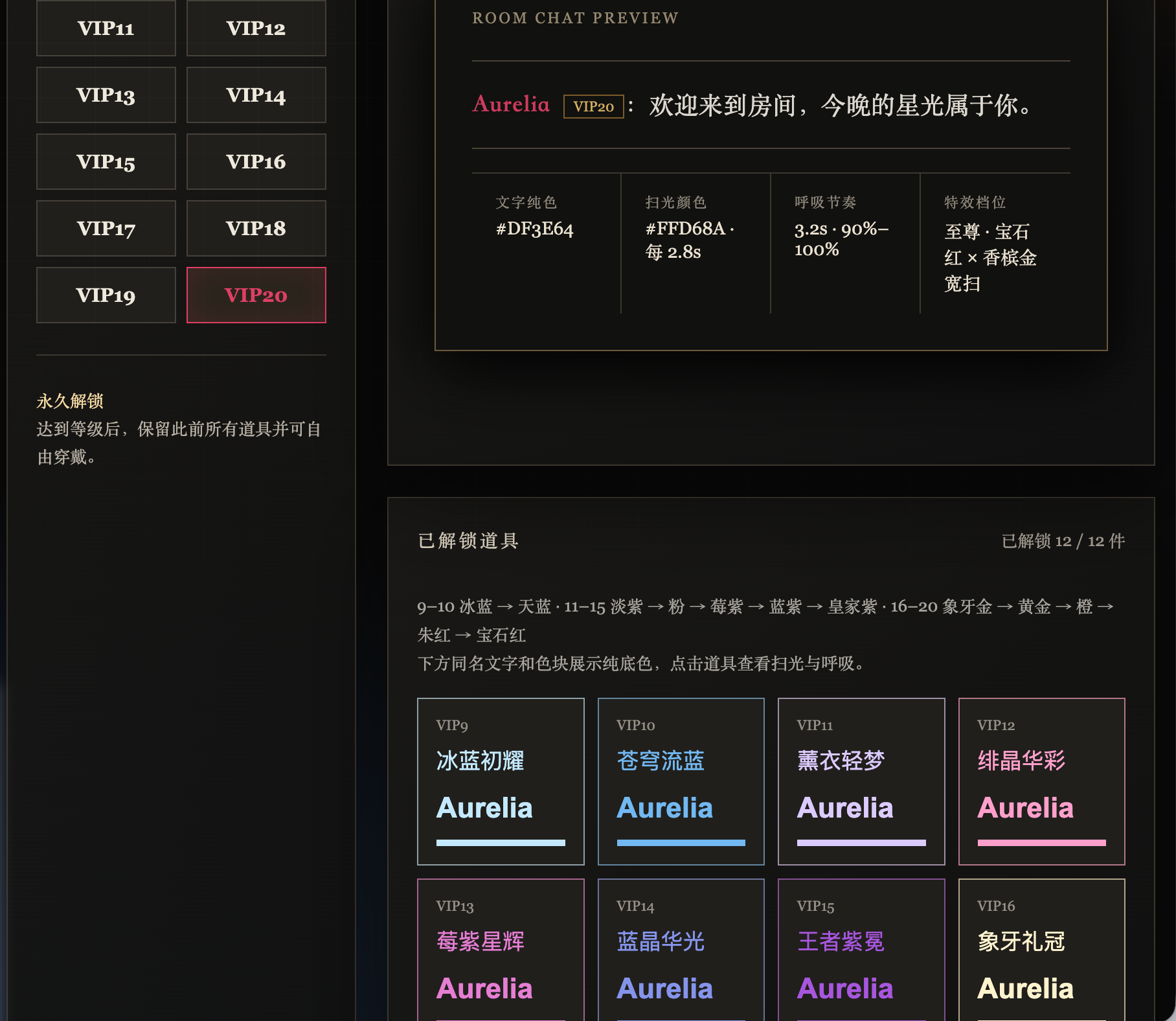
Task: Click the 呼吸节奏 column label
Action: click(x=825, y=202)
